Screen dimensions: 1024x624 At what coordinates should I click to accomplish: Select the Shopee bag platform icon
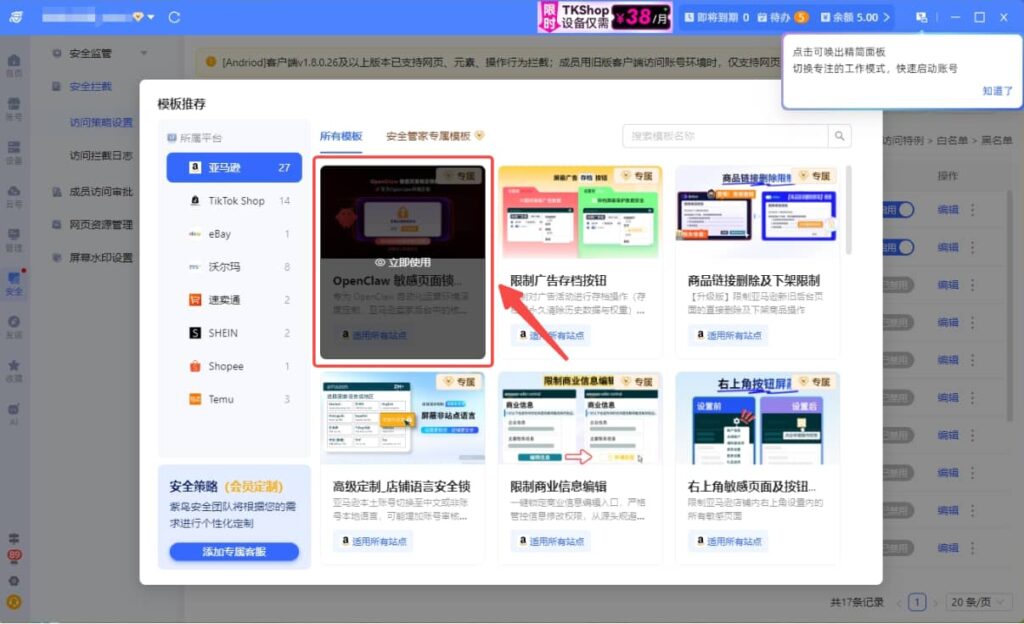coord(195,366)
